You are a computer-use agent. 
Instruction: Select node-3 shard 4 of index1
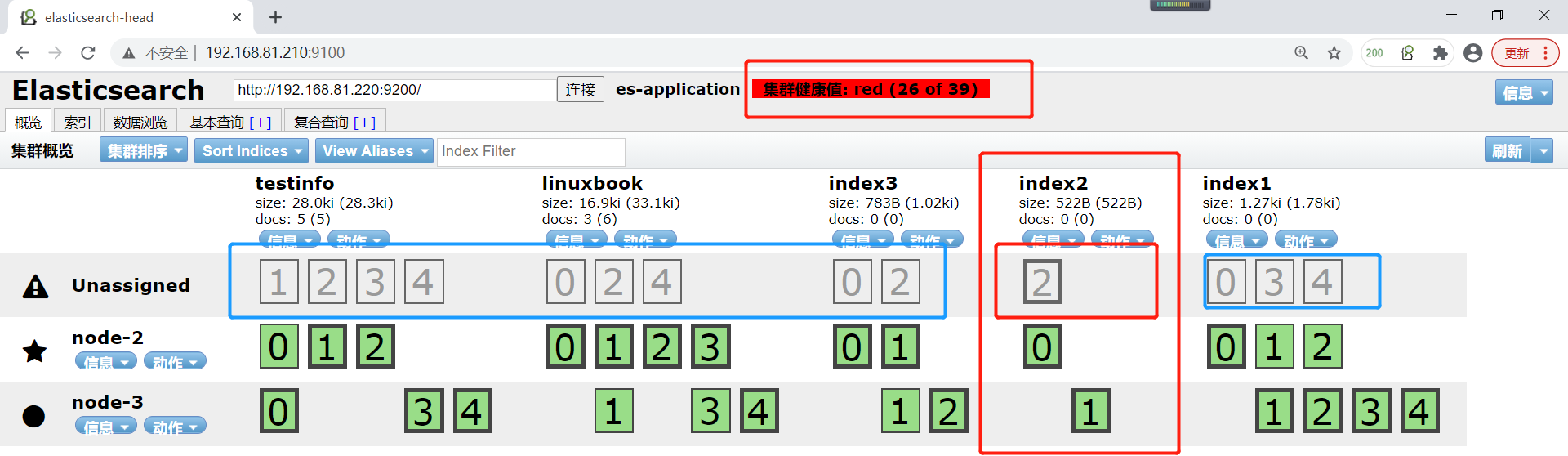coord(1419,411)
